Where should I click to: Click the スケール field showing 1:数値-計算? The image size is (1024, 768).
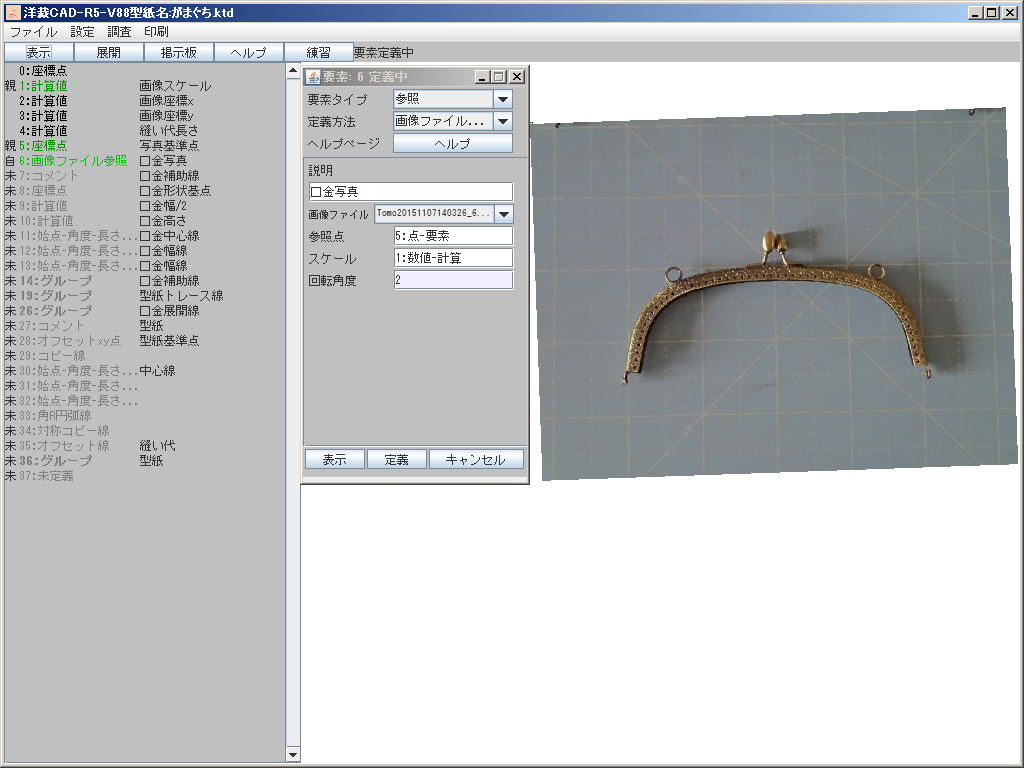[453, 258]
